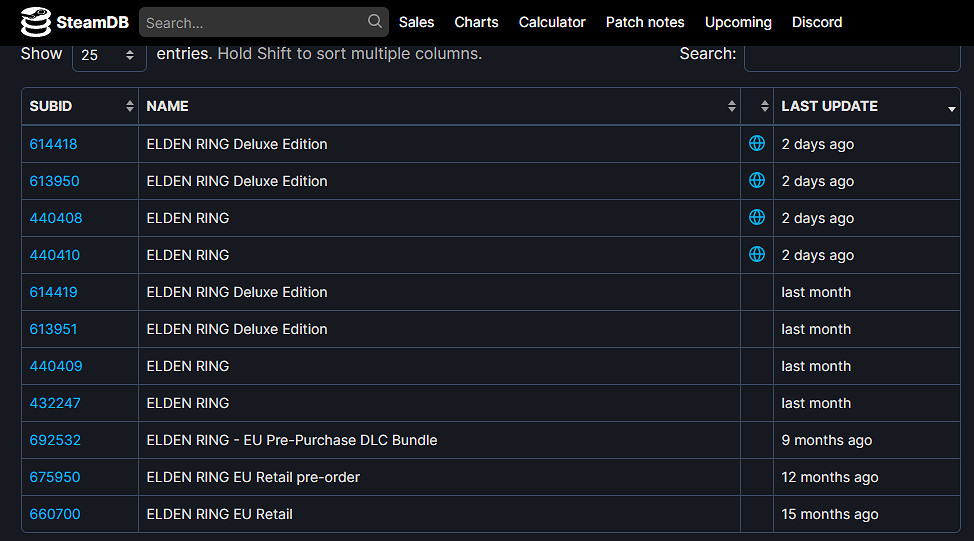This screenshot has height=541, width=974.
Task: Click globe icon for SubID 614418
Action: tap(757, 144)
